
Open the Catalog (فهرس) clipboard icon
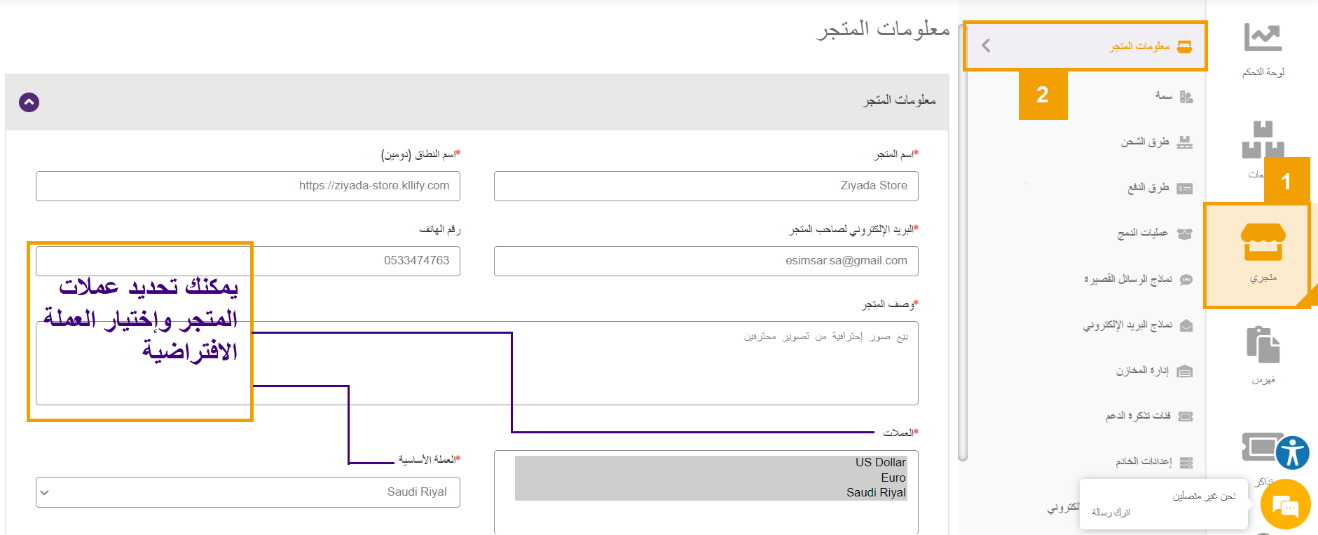click(x=1263, y=344)
